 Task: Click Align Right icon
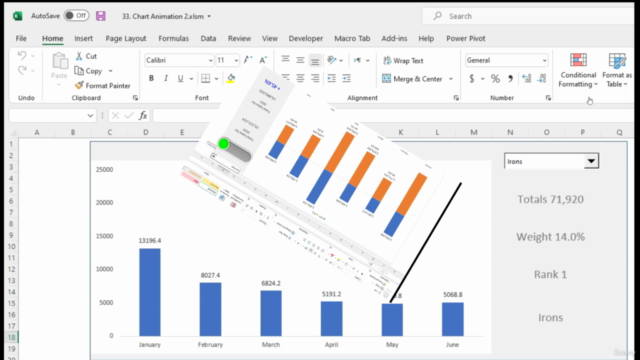pyautogui.click(x=315, y=78)
